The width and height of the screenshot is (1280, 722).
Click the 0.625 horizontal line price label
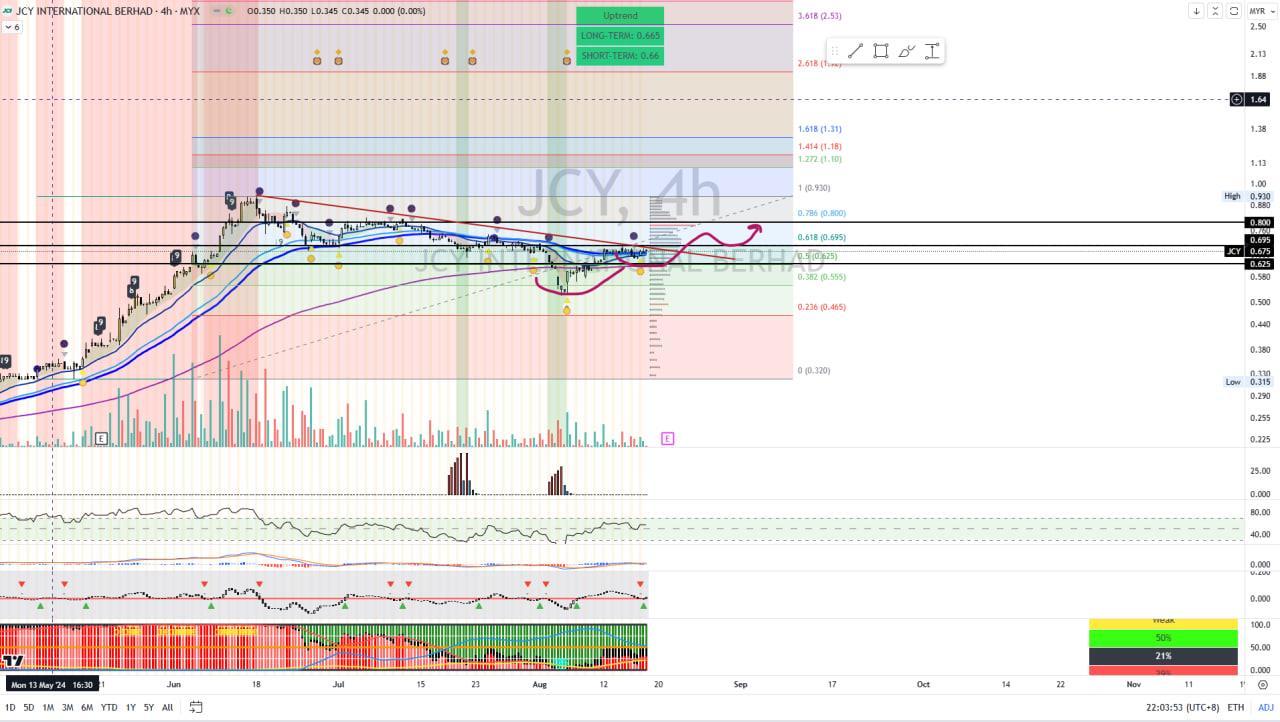1258,264
